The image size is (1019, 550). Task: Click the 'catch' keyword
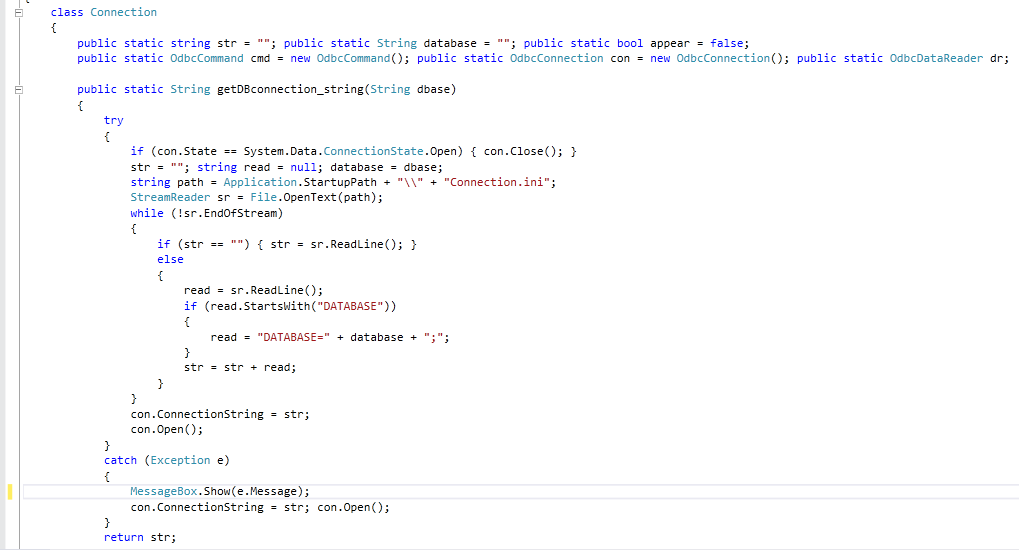click(x=120, y=461)
